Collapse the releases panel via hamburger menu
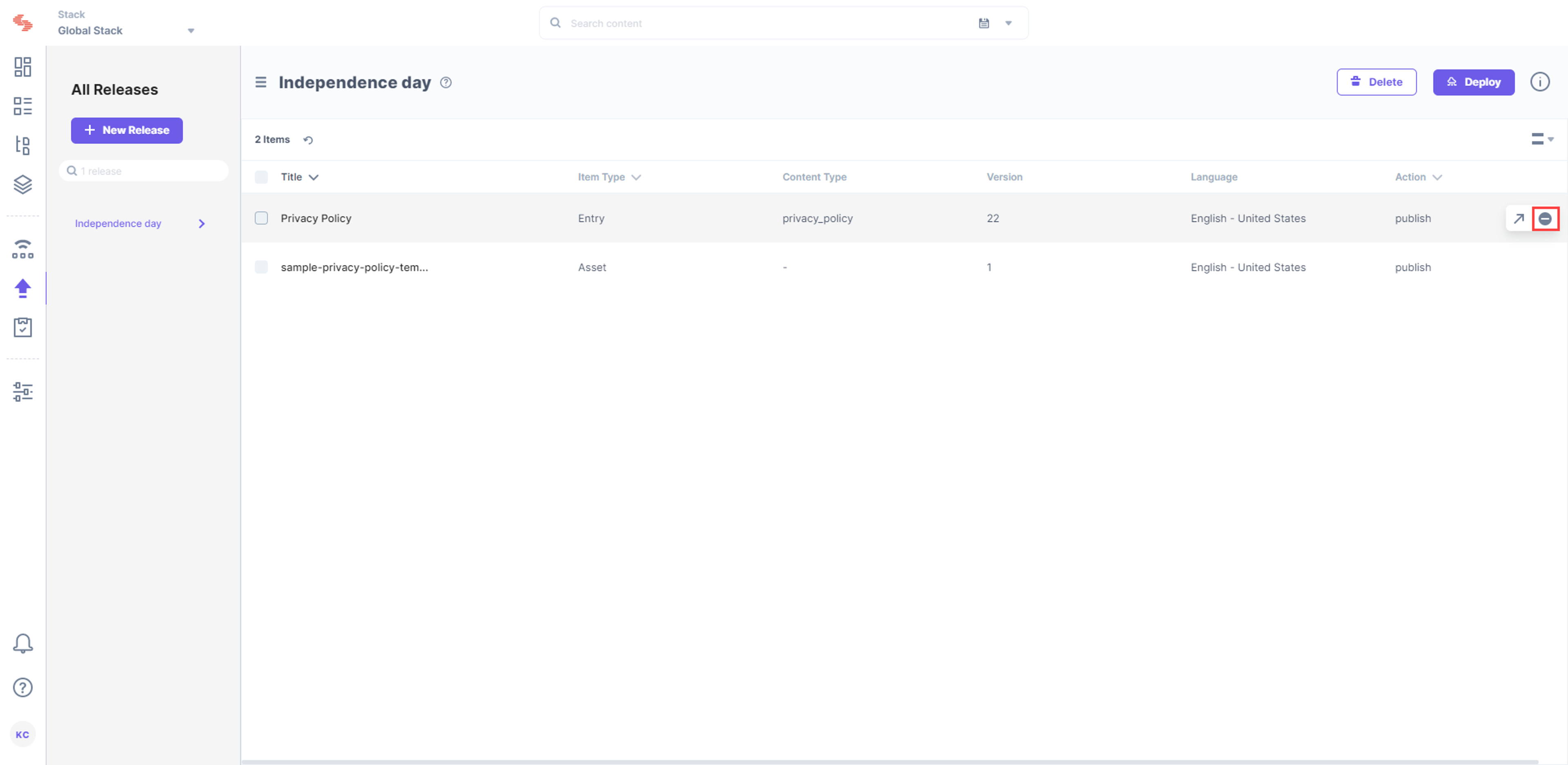The height and width of the screenshot is (765, 1568). pyautogui.click(x=261, y=82)
